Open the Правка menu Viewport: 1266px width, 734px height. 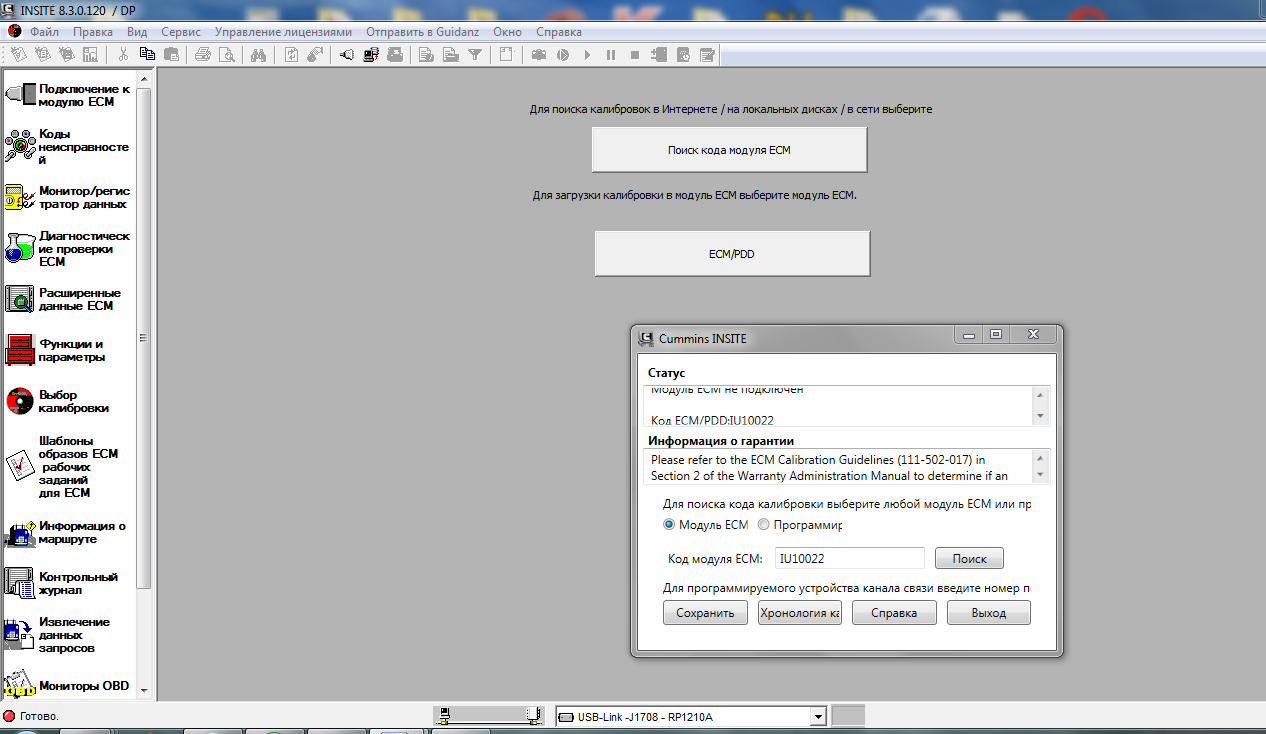coord(93,32)
